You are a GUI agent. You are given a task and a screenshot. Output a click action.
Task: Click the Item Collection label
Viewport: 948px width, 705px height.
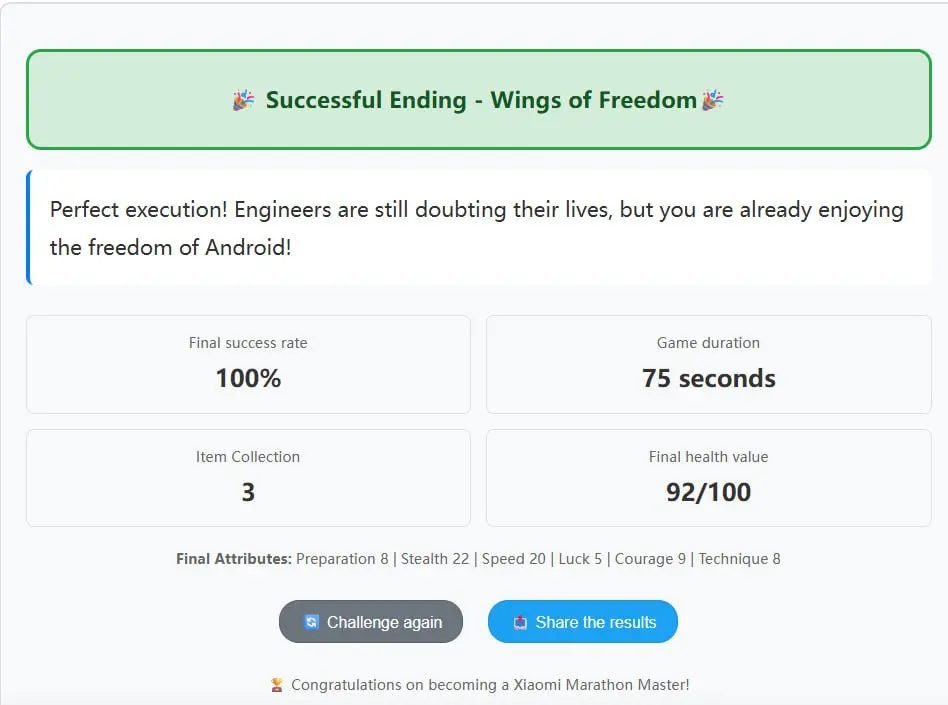(x=248, y=457)
